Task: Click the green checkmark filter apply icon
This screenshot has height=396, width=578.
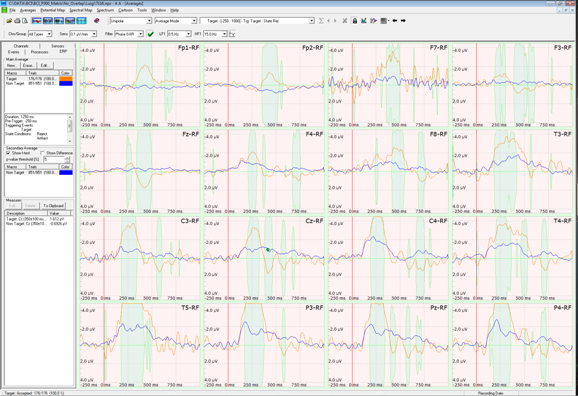Action: click(150, 34)
